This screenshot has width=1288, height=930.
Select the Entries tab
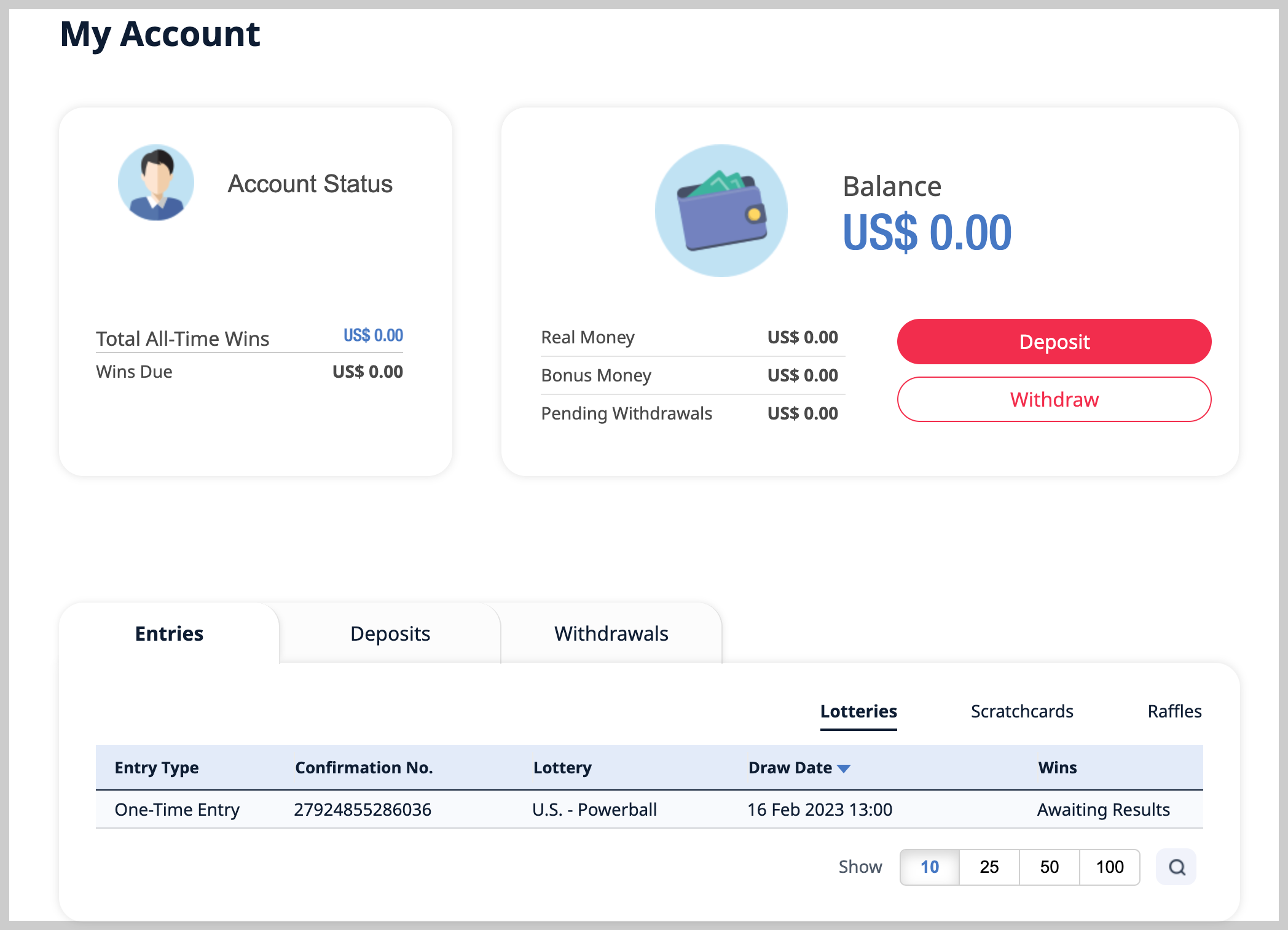tap(169, 633)
